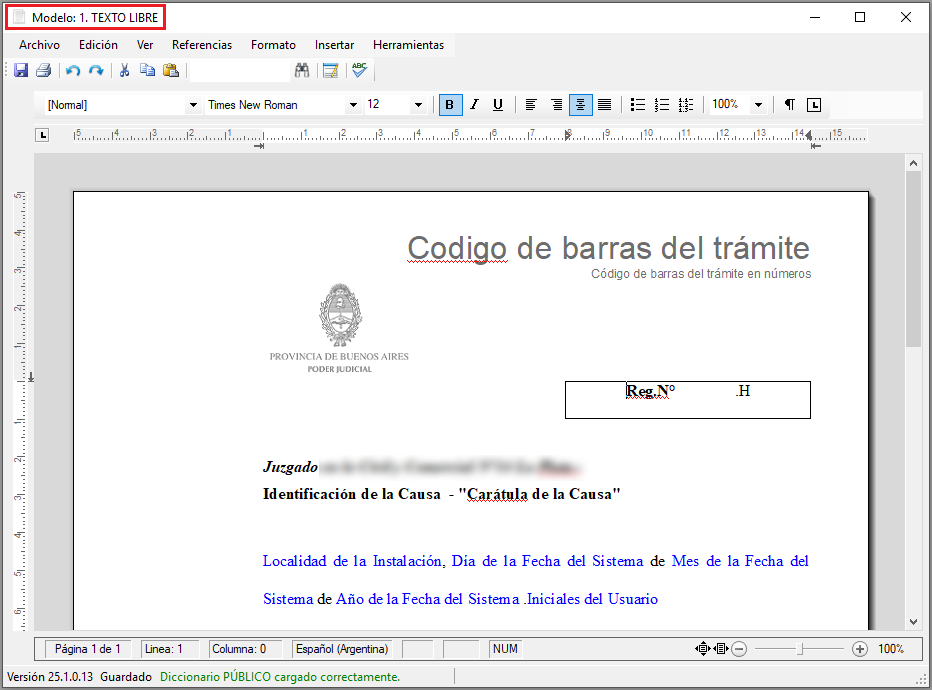Justify the paragraph text
The width and height of the screenshot is (932, 690).
coord(604,105)
